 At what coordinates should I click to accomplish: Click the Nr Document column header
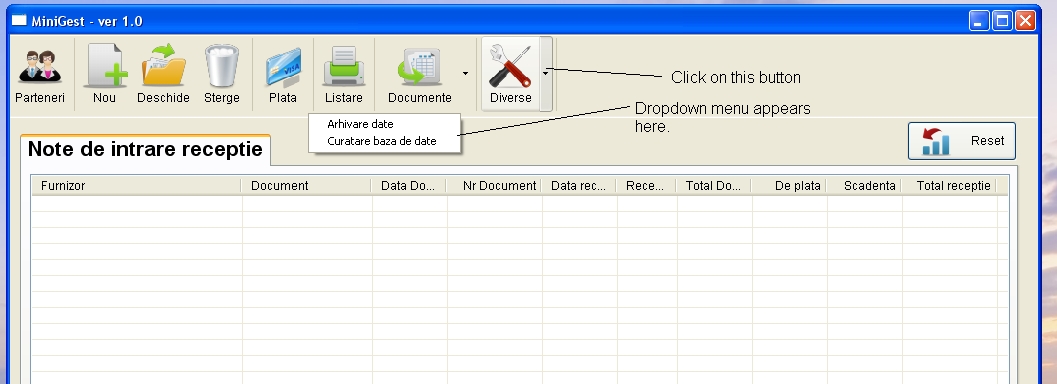[x=494, y=186]
